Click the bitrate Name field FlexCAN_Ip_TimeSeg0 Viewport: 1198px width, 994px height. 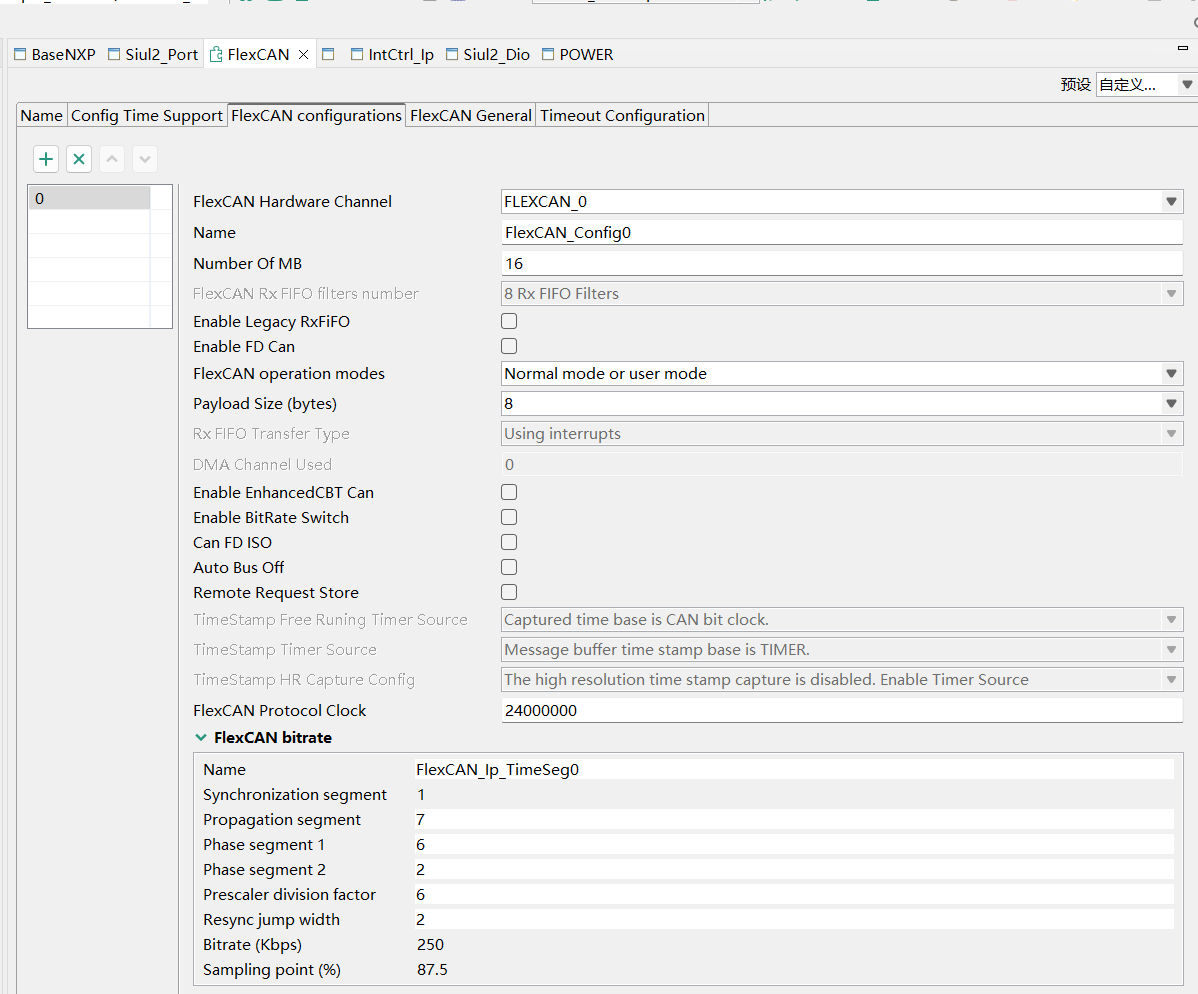pyautogui.click(x=794, y=769)
